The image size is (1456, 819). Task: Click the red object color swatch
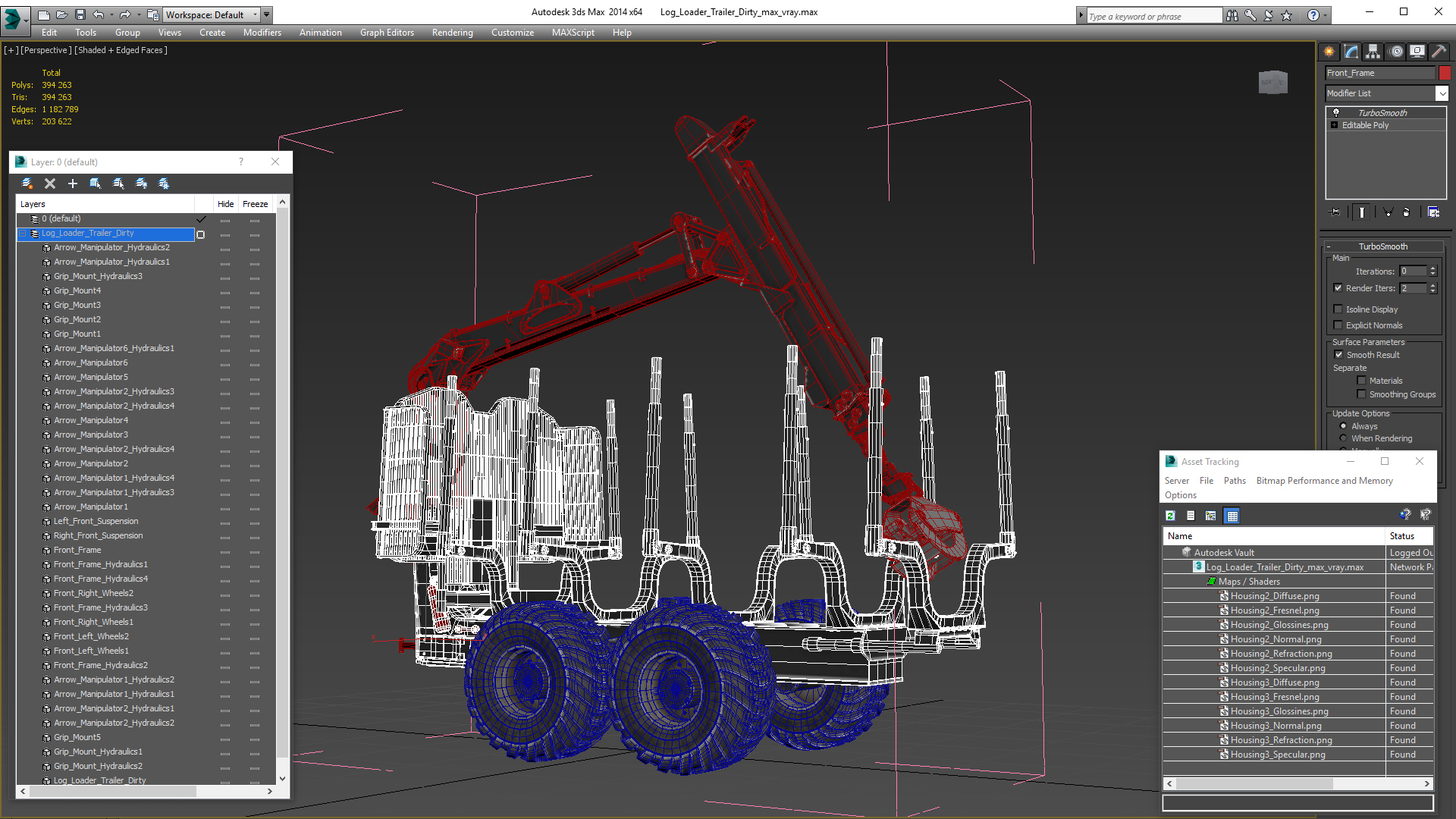point(1445,73)
